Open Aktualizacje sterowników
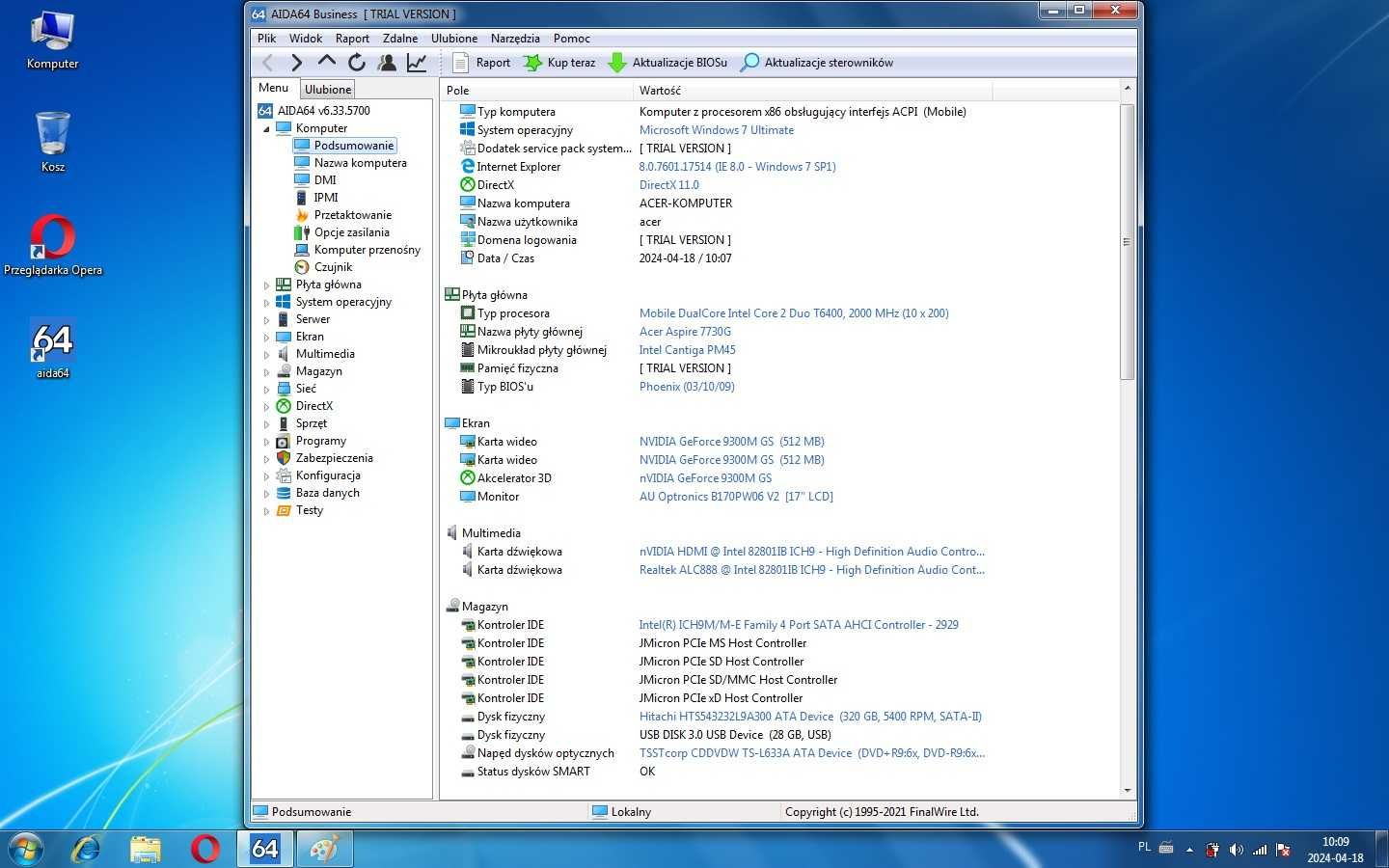The height and width of the screenshot is (868, 1389). coord(816,63)
